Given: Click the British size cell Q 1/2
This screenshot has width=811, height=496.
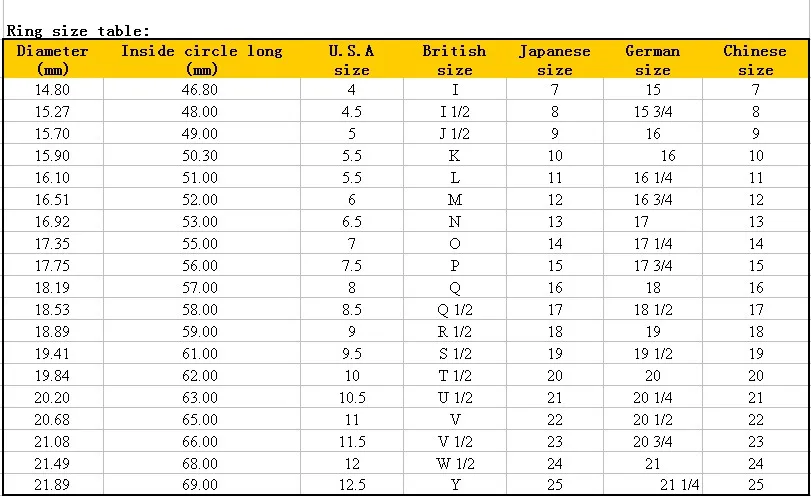Looking at the screenshot, I should [455, 310].
